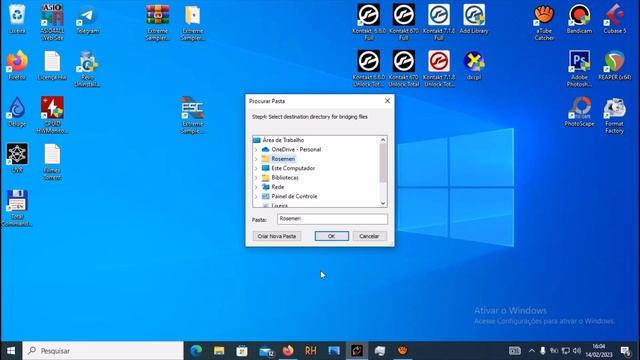This screenshot has width=640, height=360.
Task: Open the ASIO4ALL Web Site shortcut
Action: tap(52, 22)
